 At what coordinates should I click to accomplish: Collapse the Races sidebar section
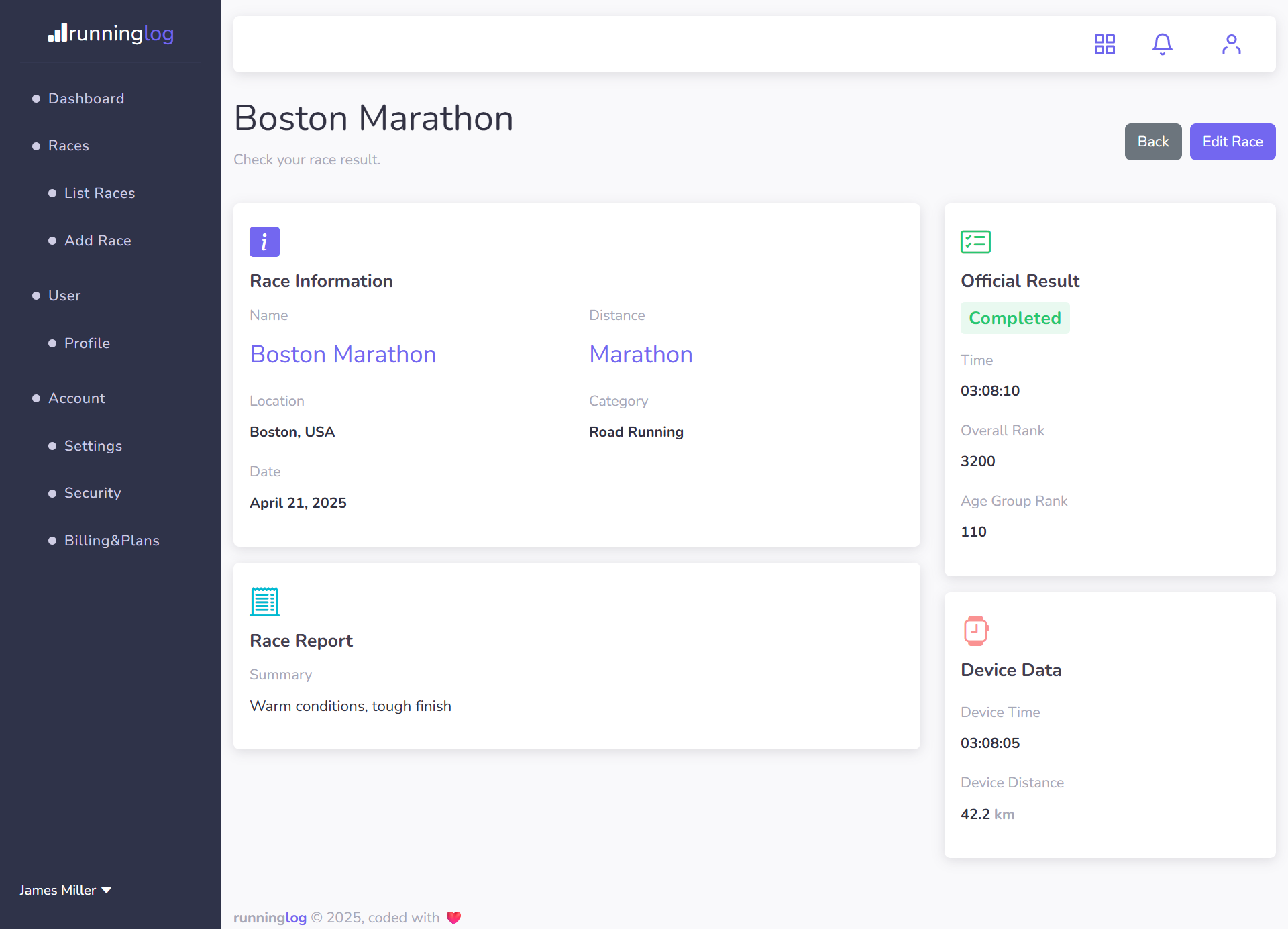68,146
